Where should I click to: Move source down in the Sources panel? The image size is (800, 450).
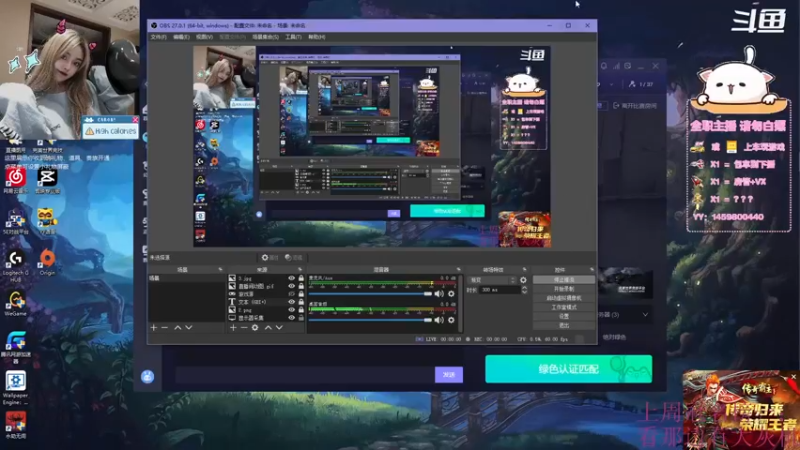(279, 328)
